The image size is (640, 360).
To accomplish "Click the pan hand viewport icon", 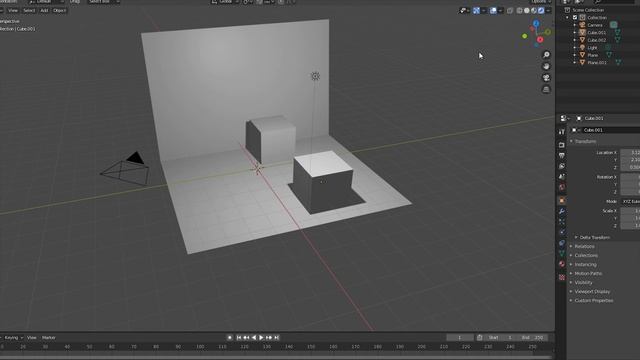I will 546,66.
